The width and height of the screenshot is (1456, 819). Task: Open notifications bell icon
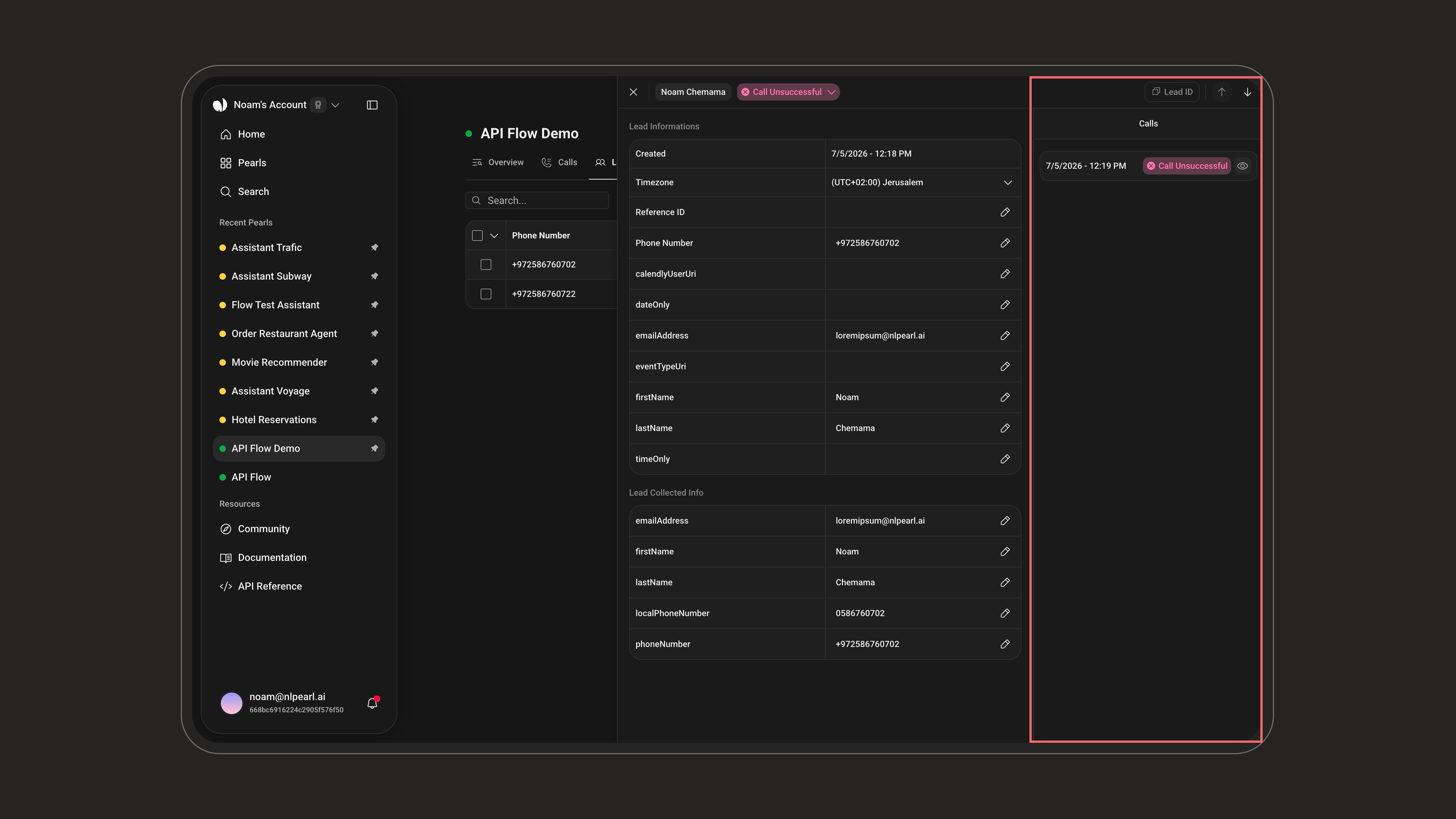tap(372, 703)
